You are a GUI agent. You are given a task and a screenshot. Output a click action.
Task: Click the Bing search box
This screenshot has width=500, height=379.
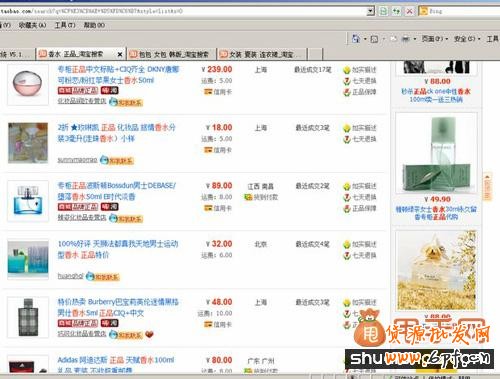[x=463, y=12]
